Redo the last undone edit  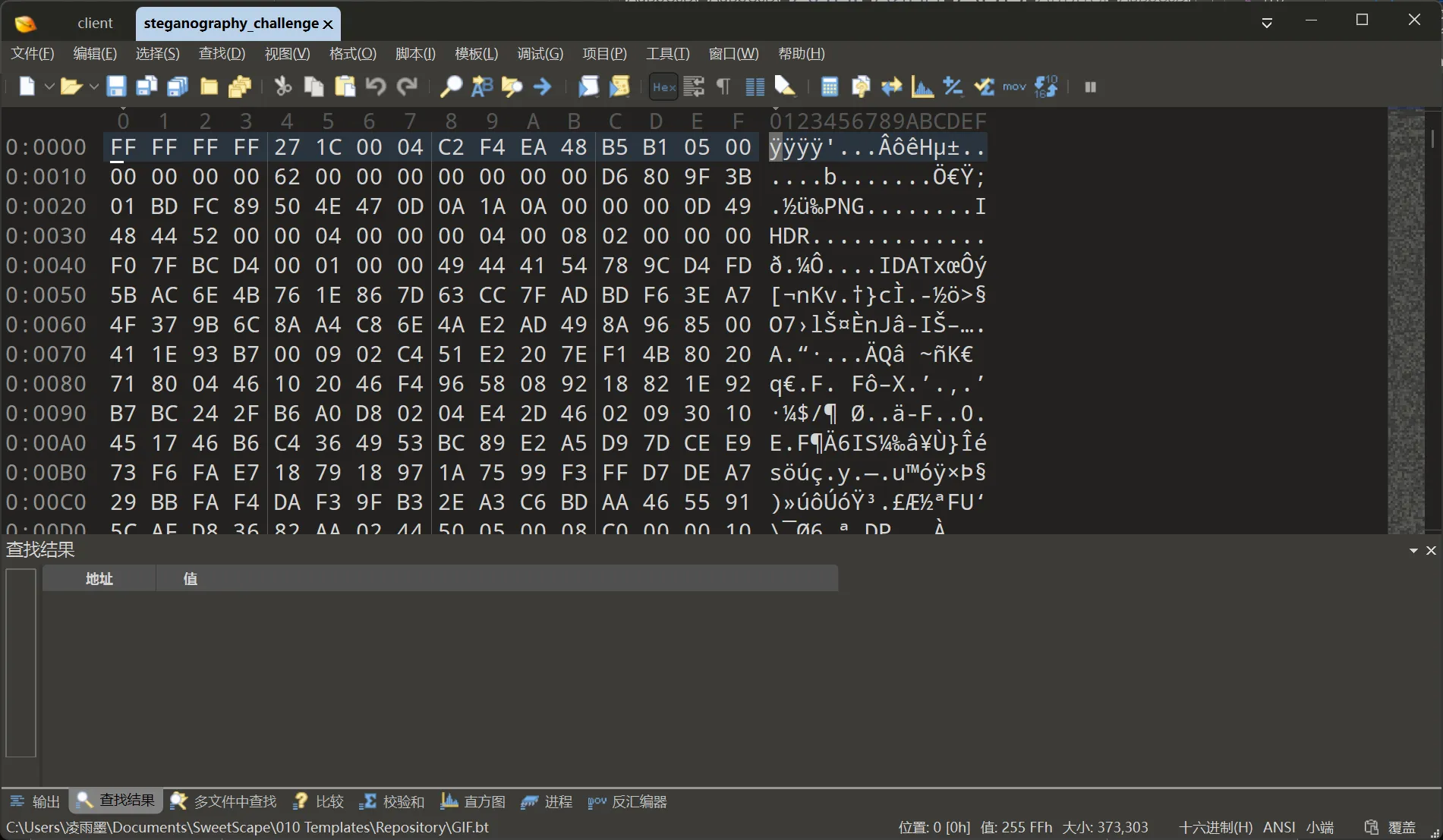tap(408, 87)
